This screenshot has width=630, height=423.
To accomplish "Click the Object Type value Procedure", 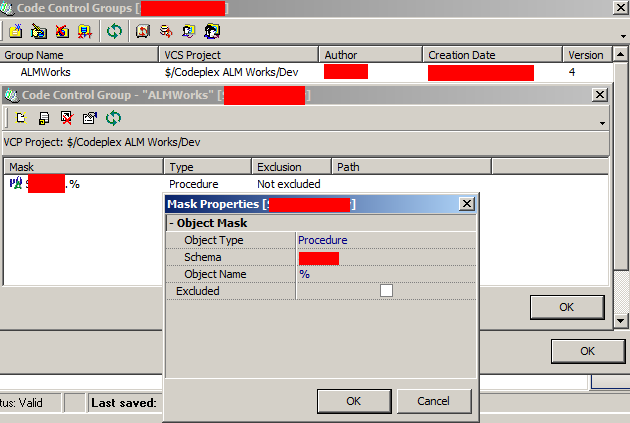I will point(323,240).
